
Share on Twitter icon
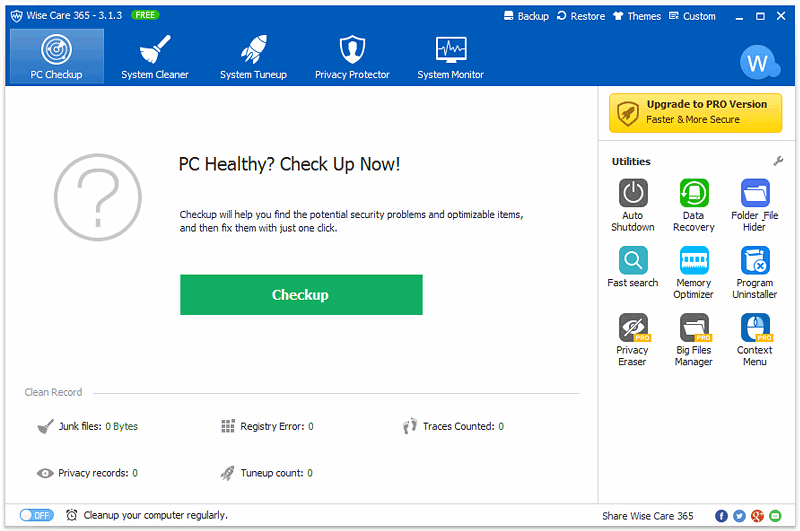point(739,516)
